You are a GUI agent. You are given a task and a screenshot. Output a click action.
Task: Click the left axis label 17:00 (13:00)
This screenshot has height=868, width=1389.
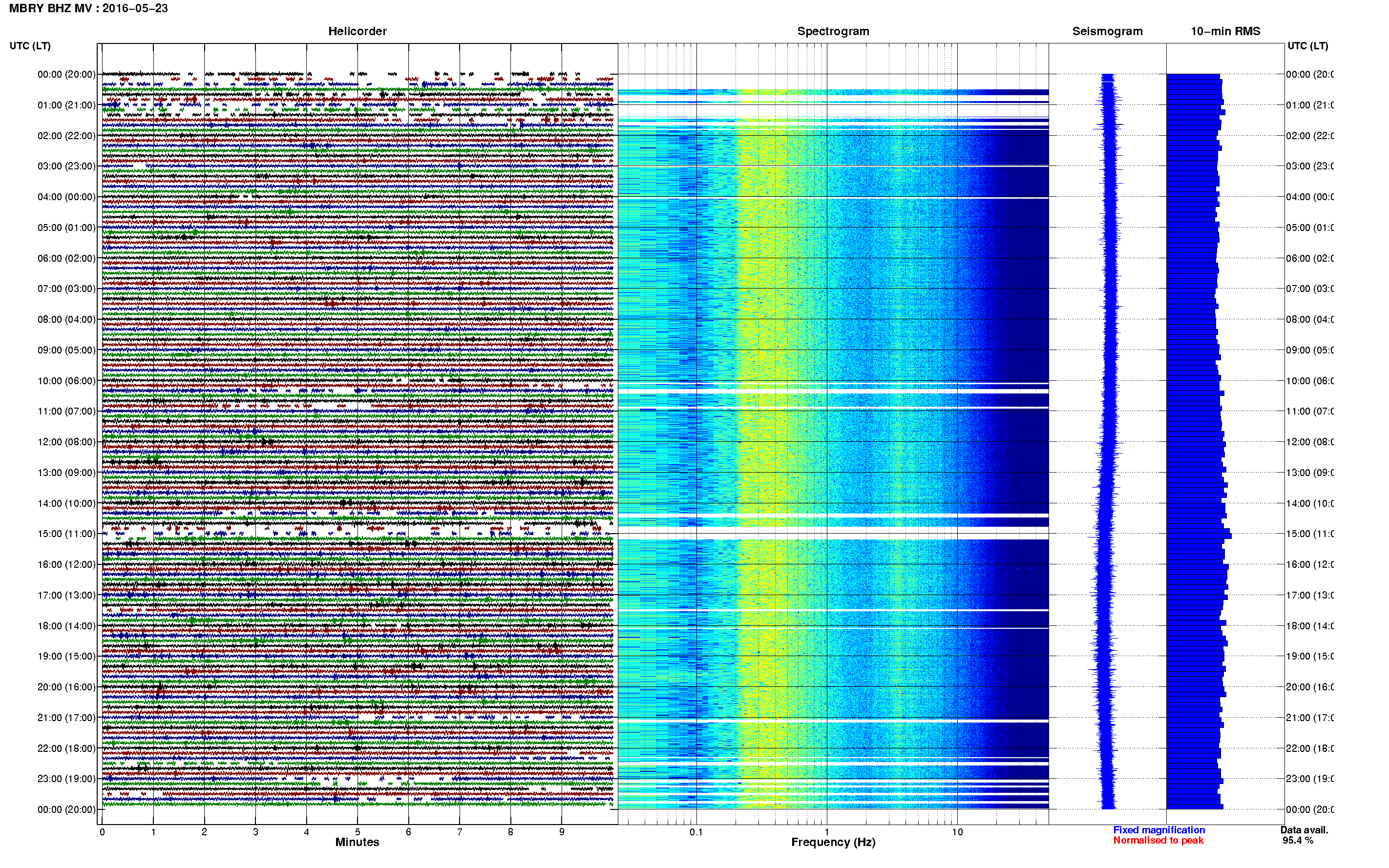pyautogui.click(x=66, y=595)
